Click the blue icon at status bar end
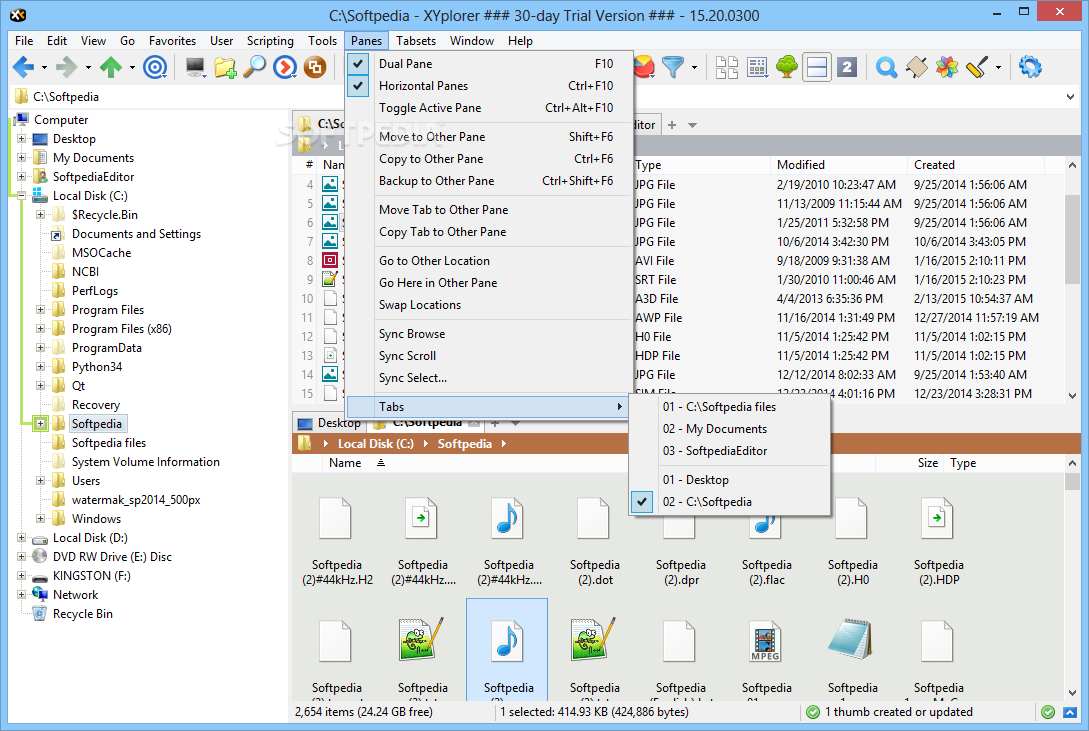 [x=1070, y=712]
